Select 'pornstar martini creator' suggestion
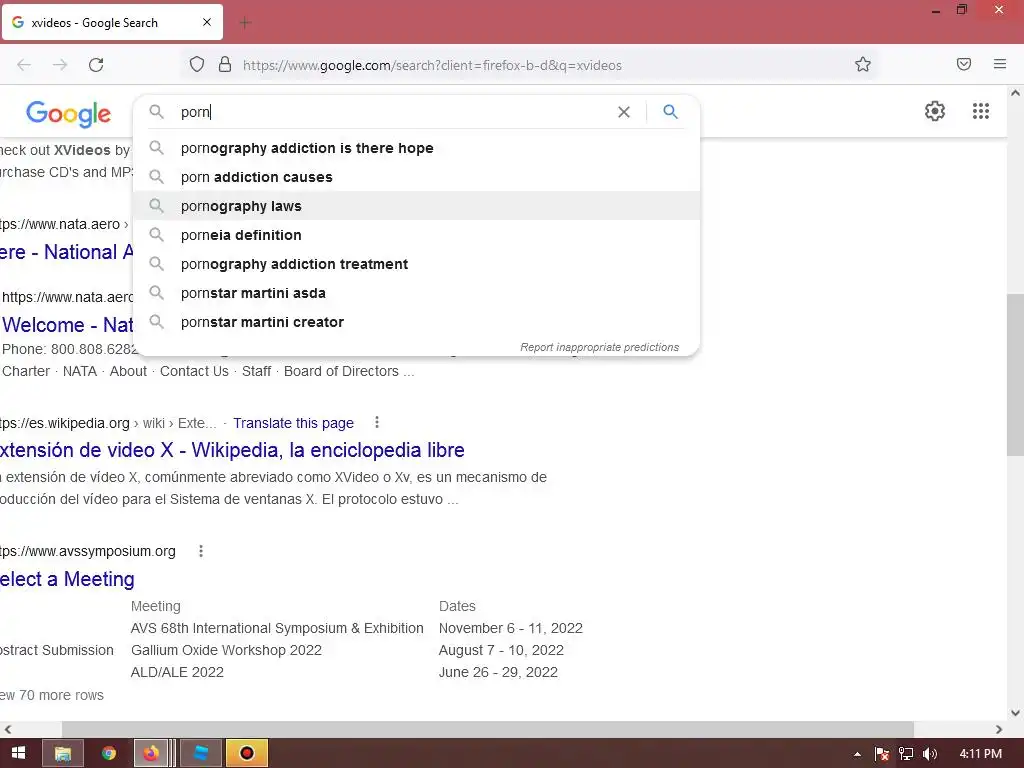This screenshot has width=1024, height=768. click(x=416, y=322)
